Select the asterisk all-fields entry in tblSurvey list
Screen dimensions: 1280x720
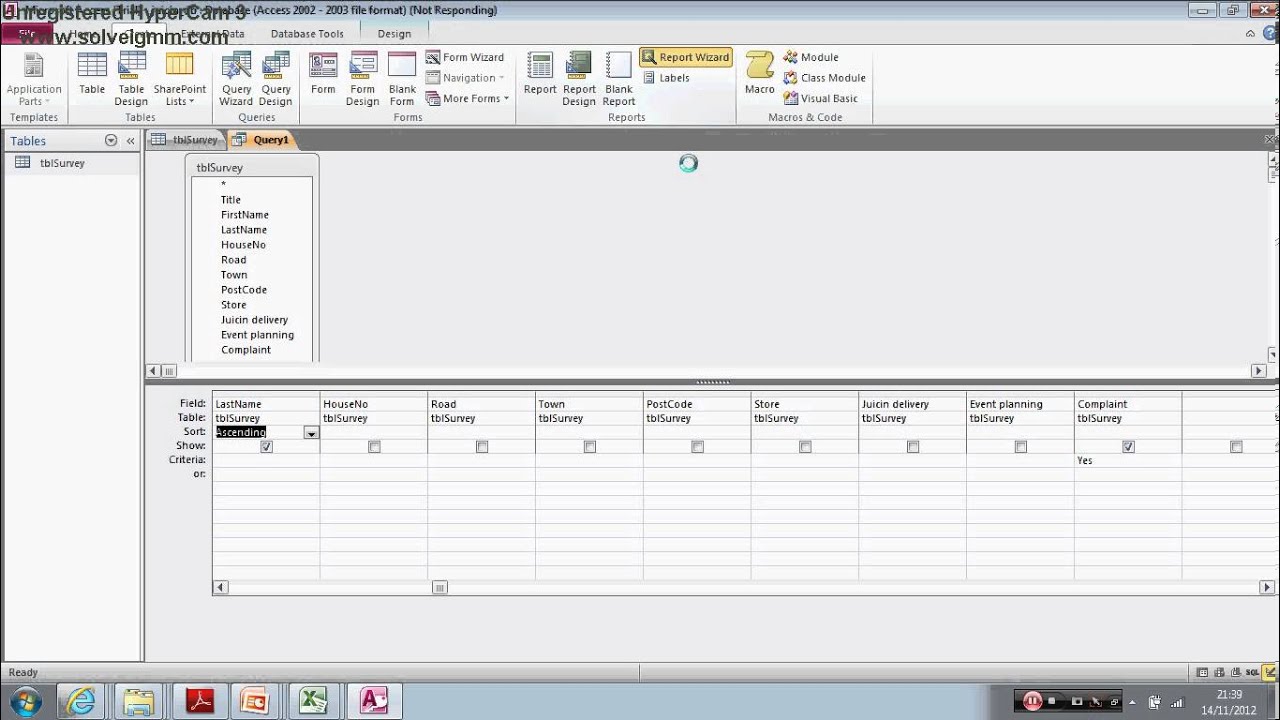(x=224, y=185)
